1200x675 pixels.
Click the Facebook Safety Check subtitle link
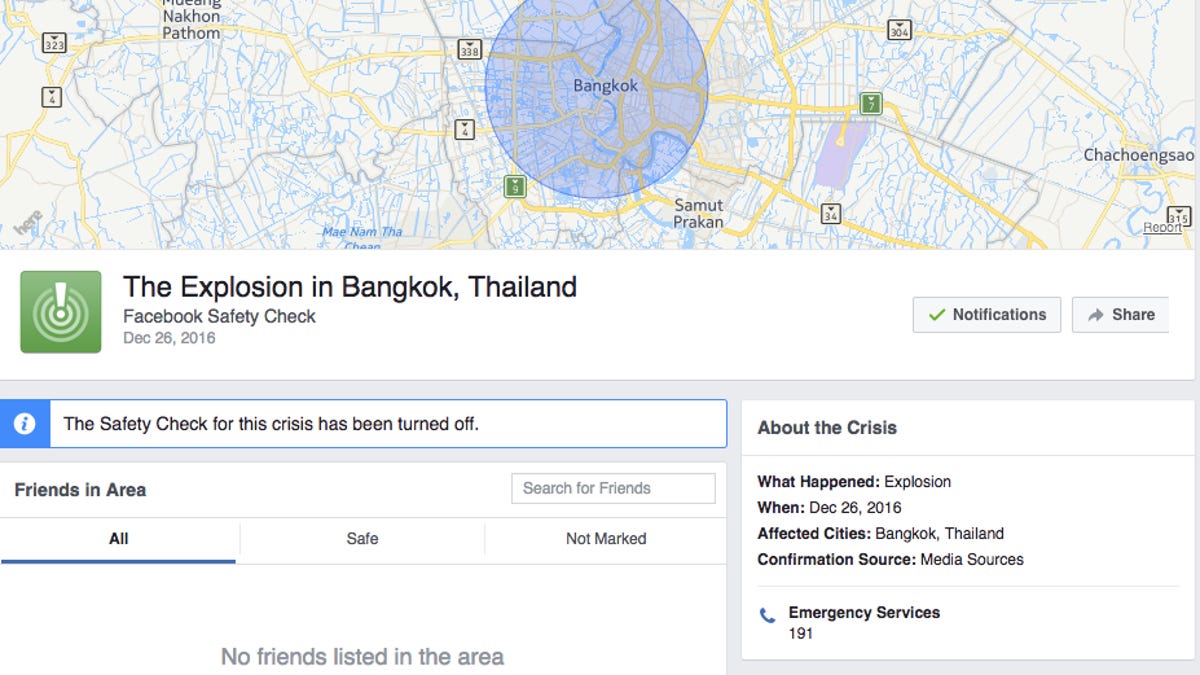click(219, 316)
